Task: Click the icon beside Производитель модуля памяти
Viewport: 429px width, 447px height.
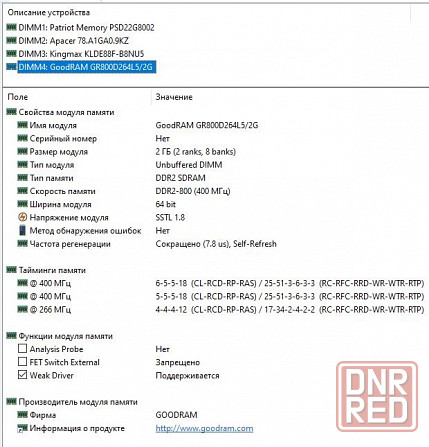Action: [11, 402]
